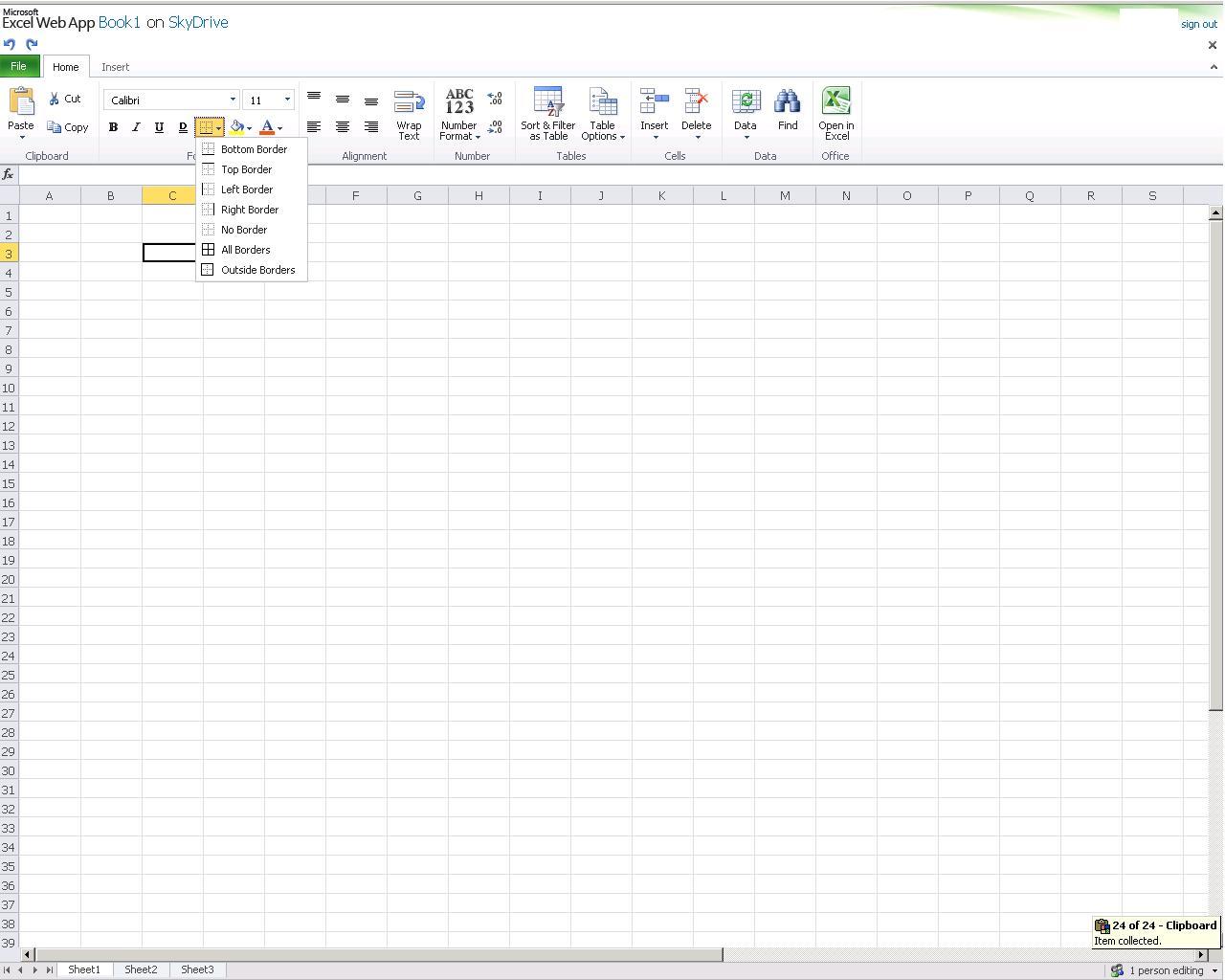Apply the Fill Color bucket

pos(236,127)
